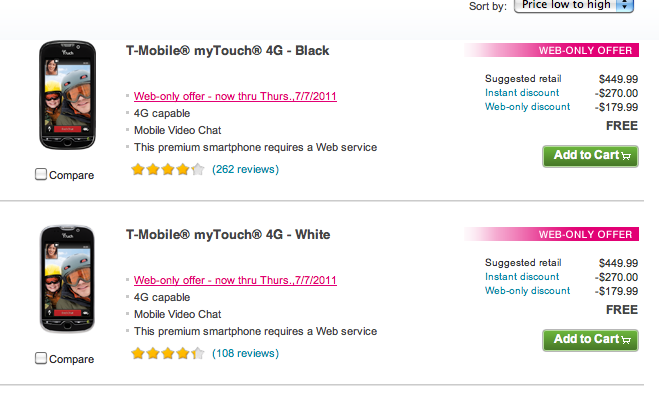
Task: Click star rating of Black myTouch 4G
Action: point(168,169)
